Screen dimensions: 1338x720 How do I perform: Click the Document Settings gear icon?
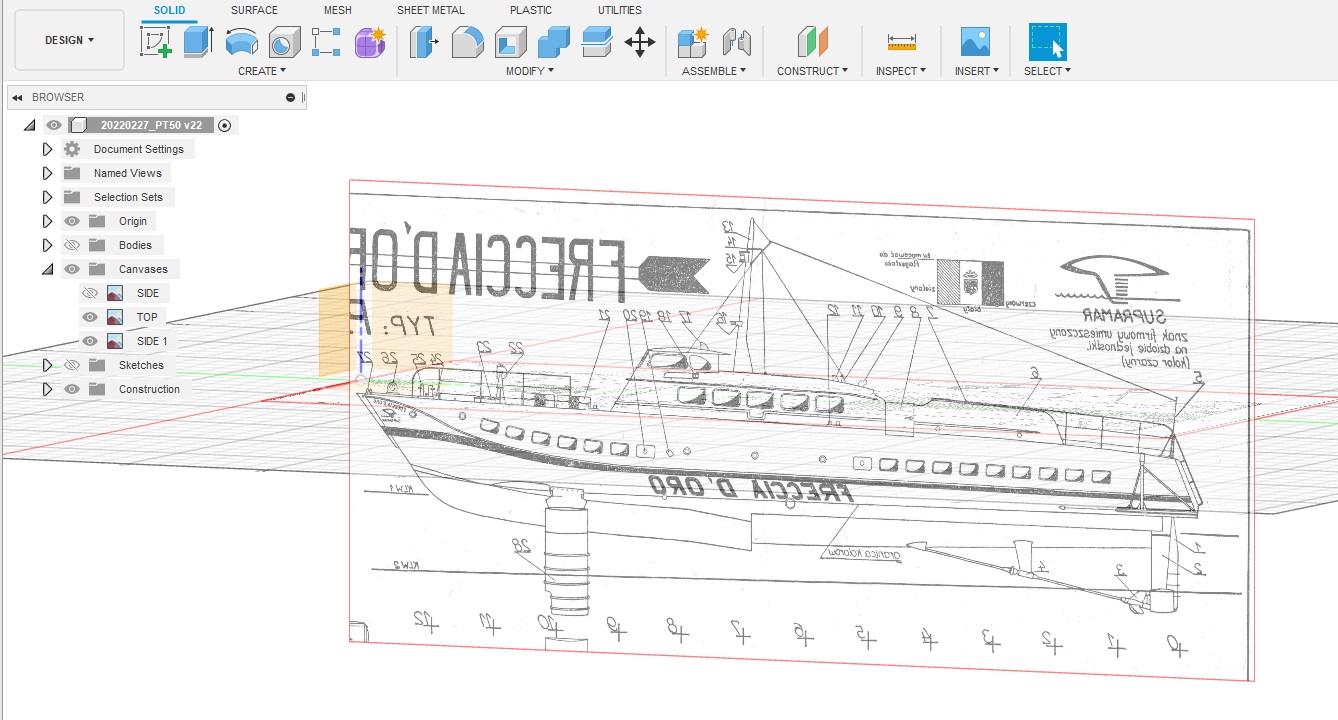[72, 149]
